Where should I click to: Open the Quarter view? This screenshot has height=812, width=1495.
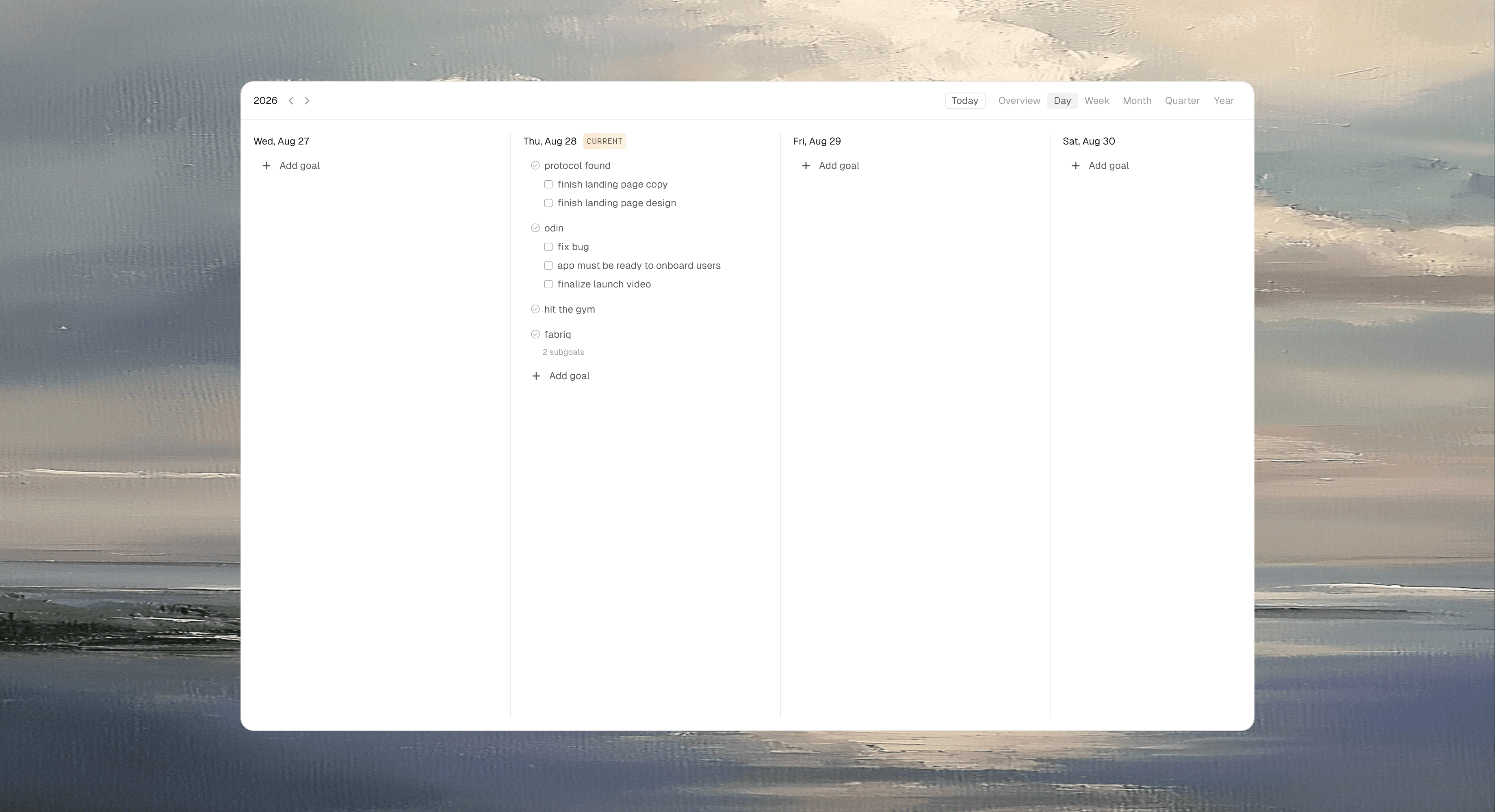(1182, 101)
